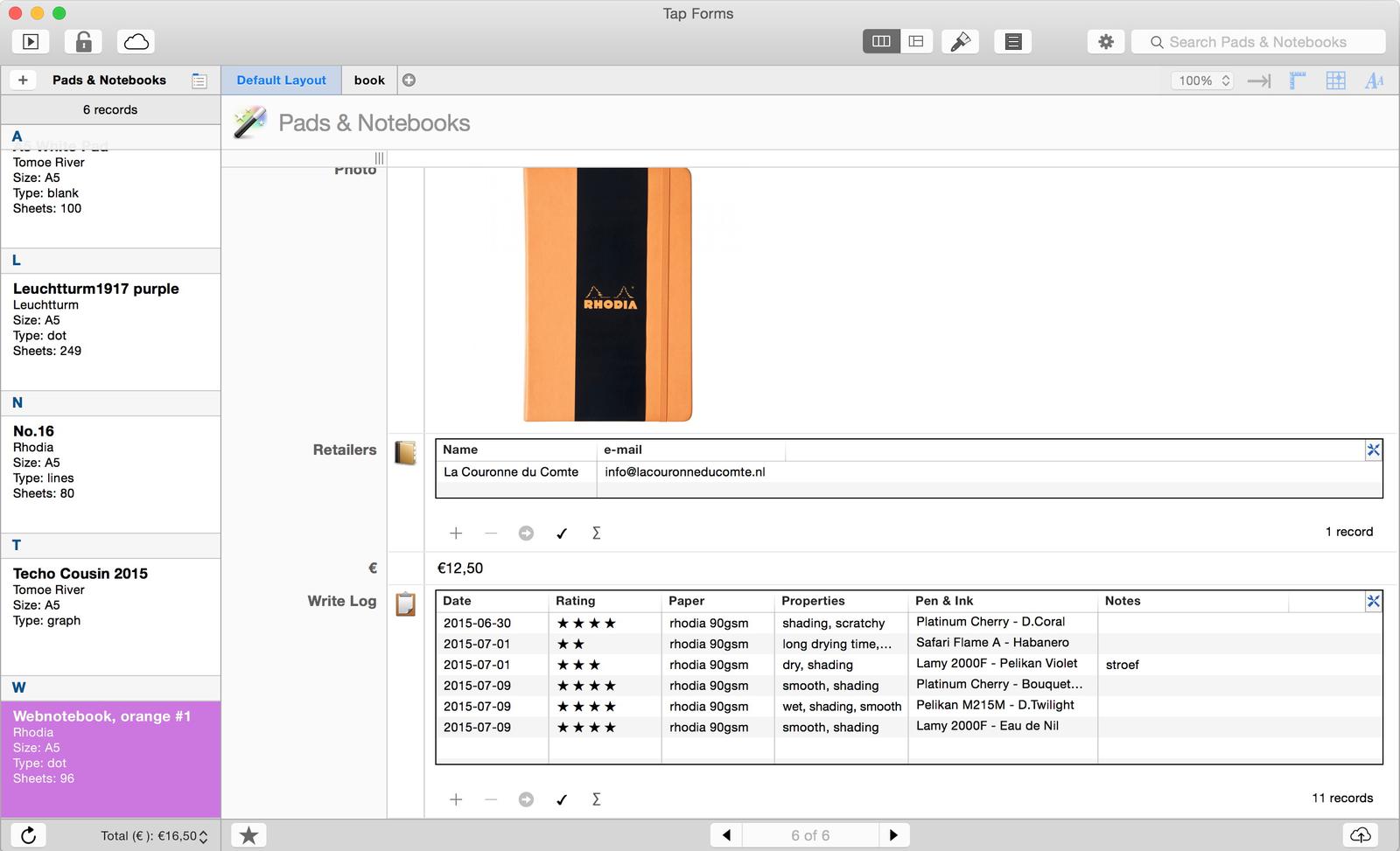Click the cloud upload icon
Screen dimensions: 1400x851
pyautogui.click(x=1361, y=835)
